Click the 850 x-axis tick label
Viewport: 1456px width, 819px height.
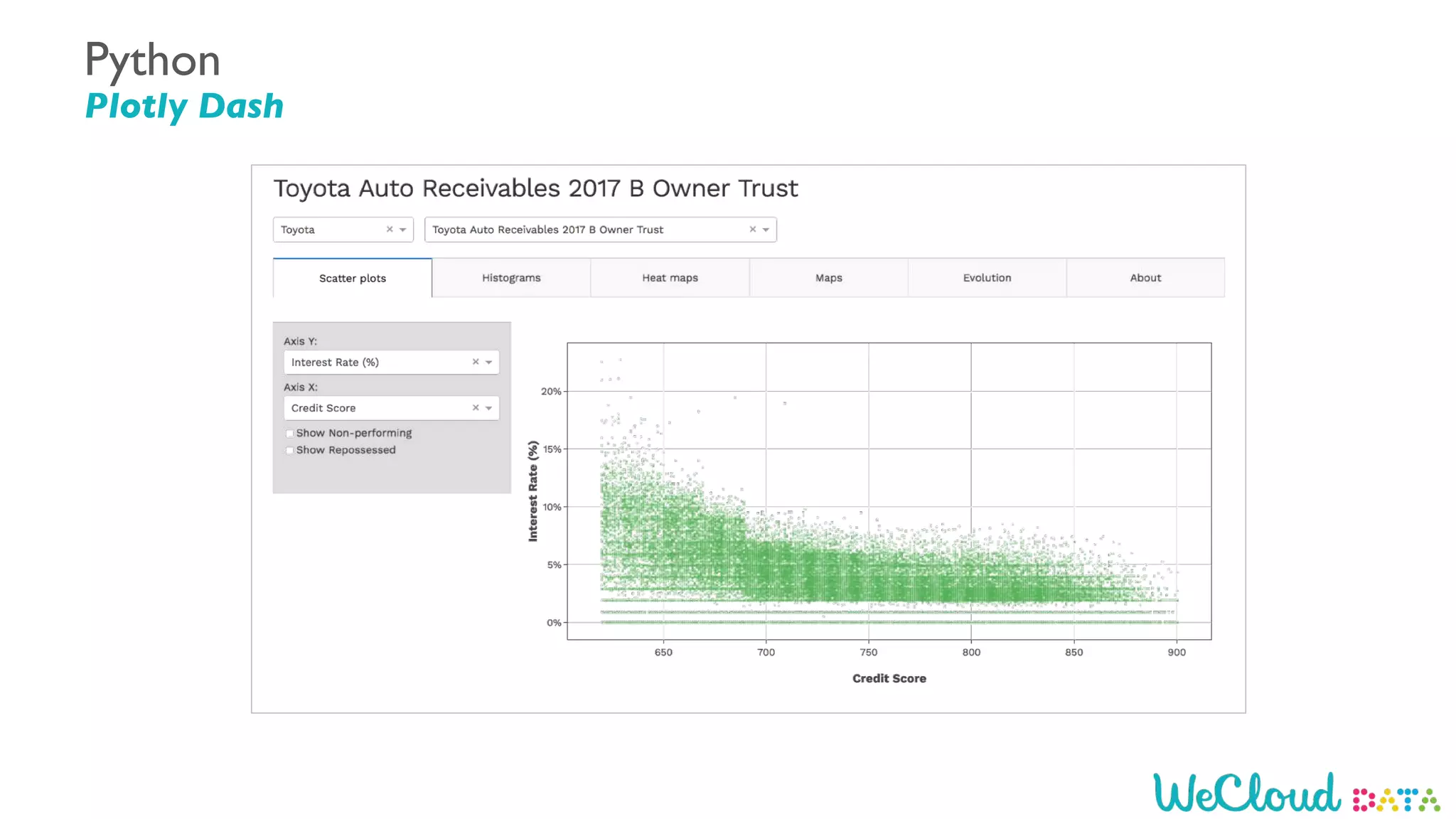coord(1074,652)
